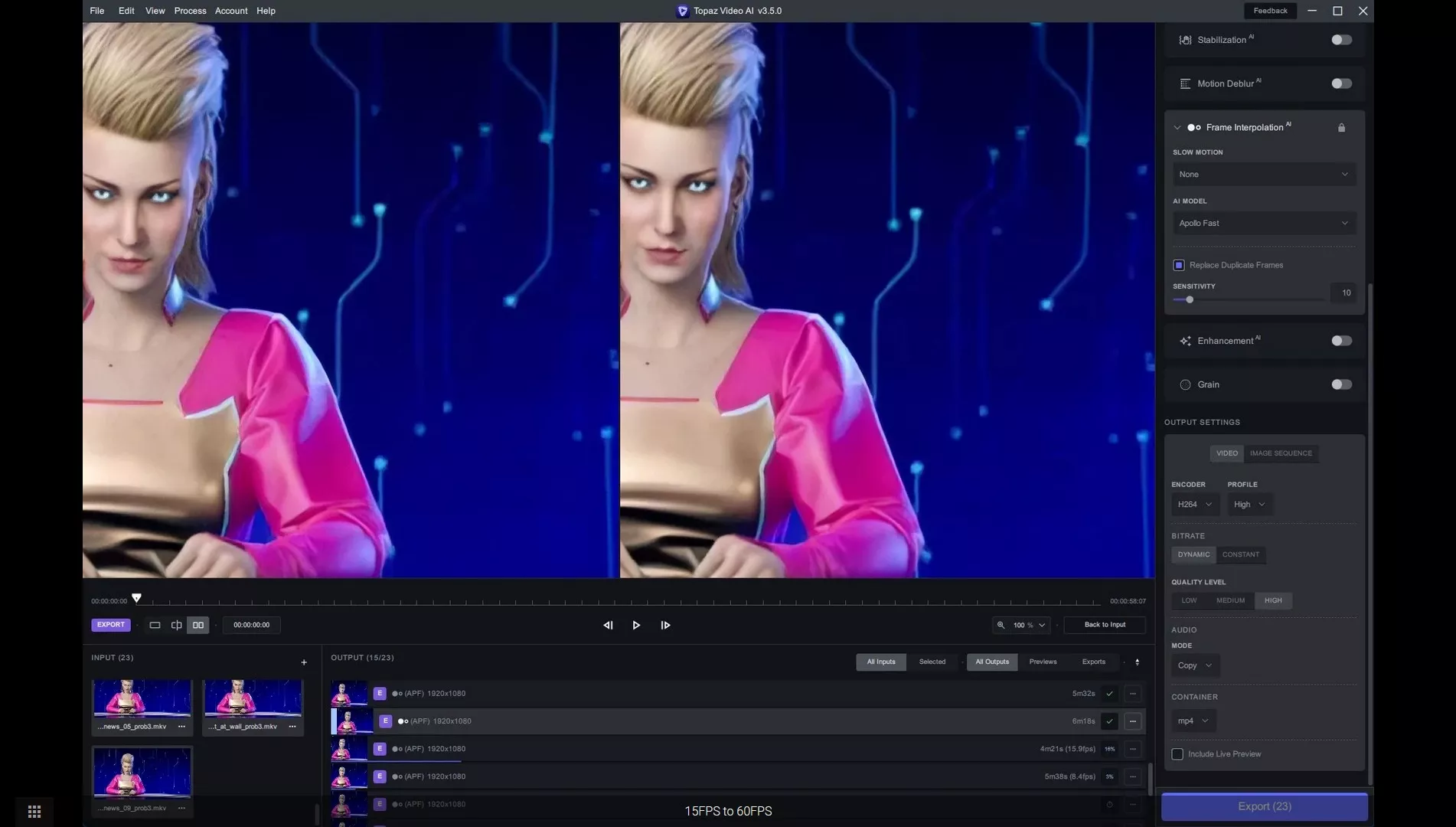Show Selected inputs only

coord(932,662)
